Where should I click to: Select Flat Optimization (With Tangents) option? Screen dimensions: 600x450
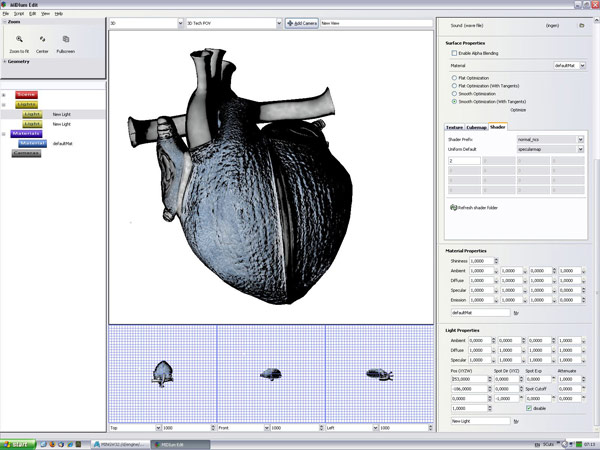click(454, 86)
